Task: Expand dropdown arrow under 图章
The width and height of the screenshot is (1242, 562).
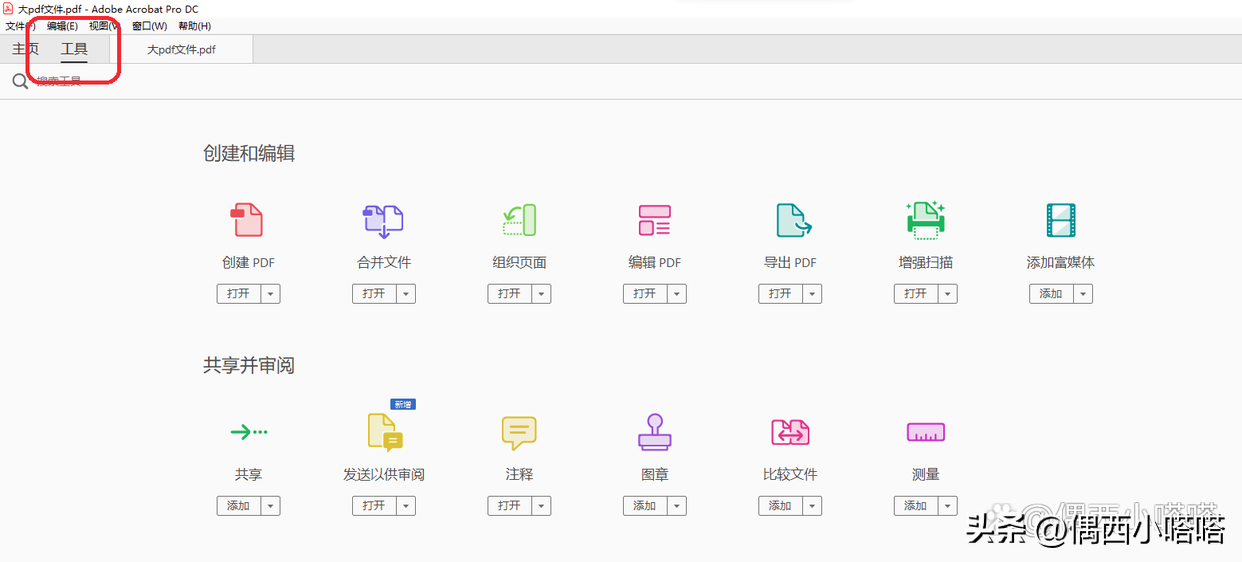Action: 677,506
